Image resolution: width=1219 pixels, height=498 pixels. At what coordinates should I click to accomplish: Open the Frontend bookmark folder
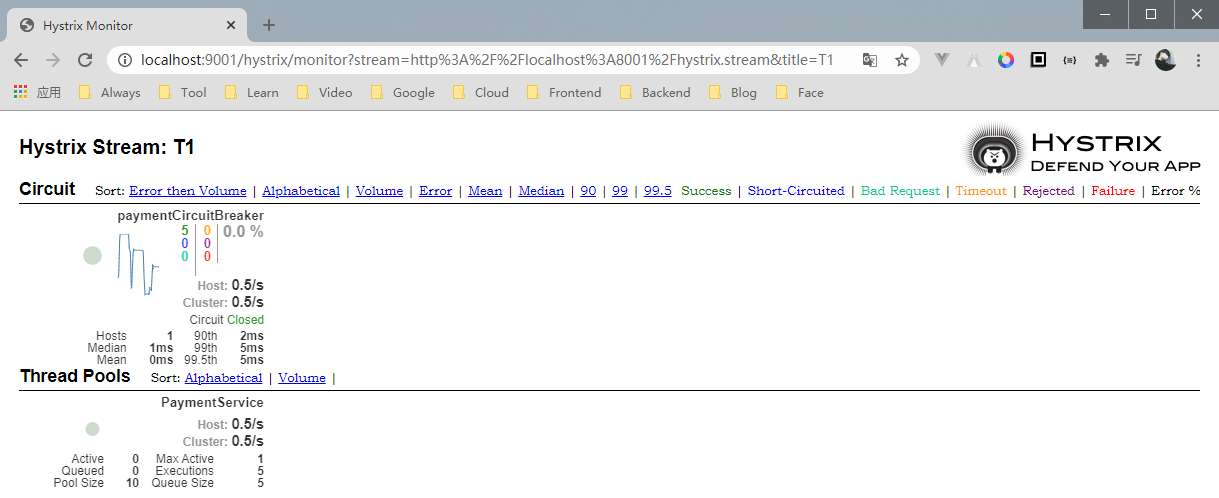click(564, 92)
